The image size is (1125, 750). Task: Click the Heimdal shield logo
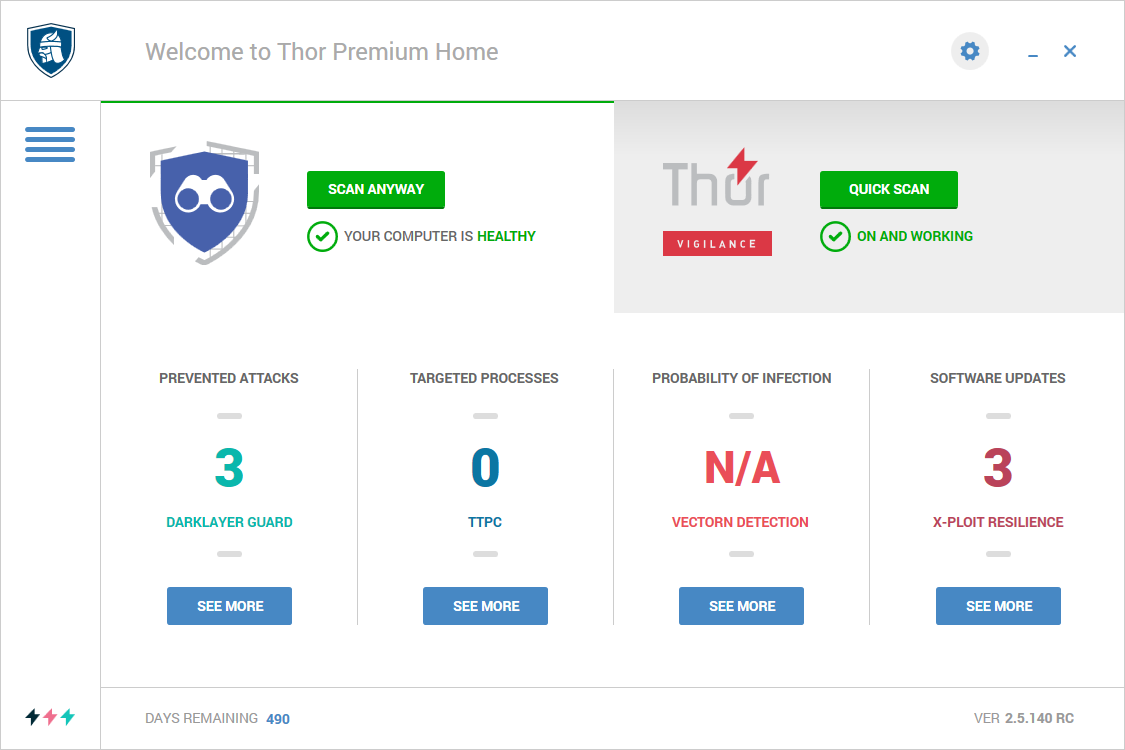point(51,50)
